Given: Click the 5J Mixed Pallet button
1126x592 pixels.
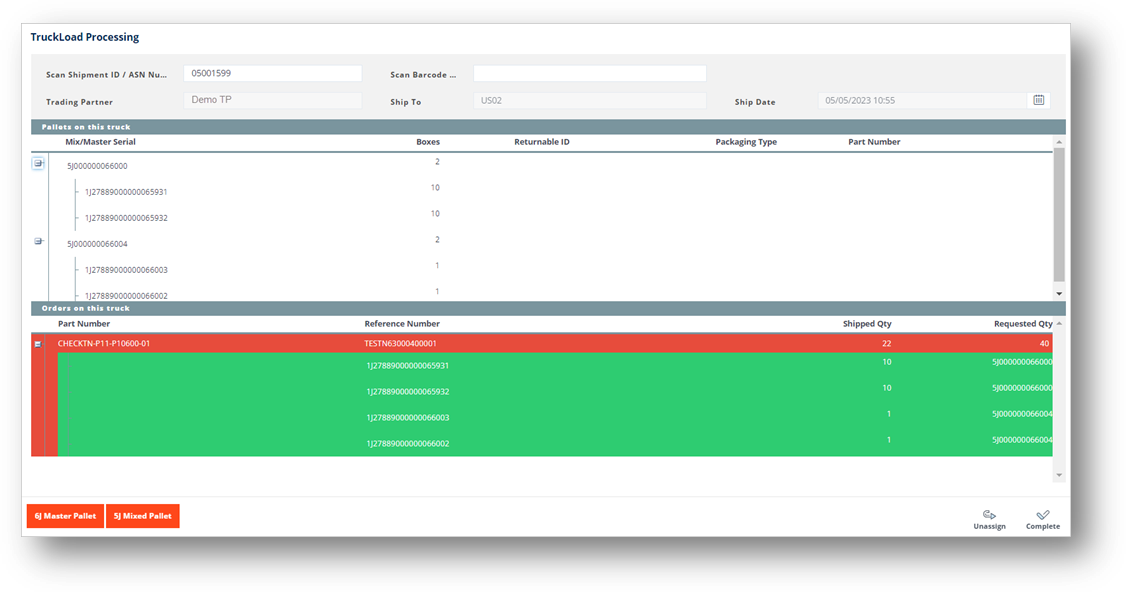Looking at the screenshot, I should click(x=142, y=516).
